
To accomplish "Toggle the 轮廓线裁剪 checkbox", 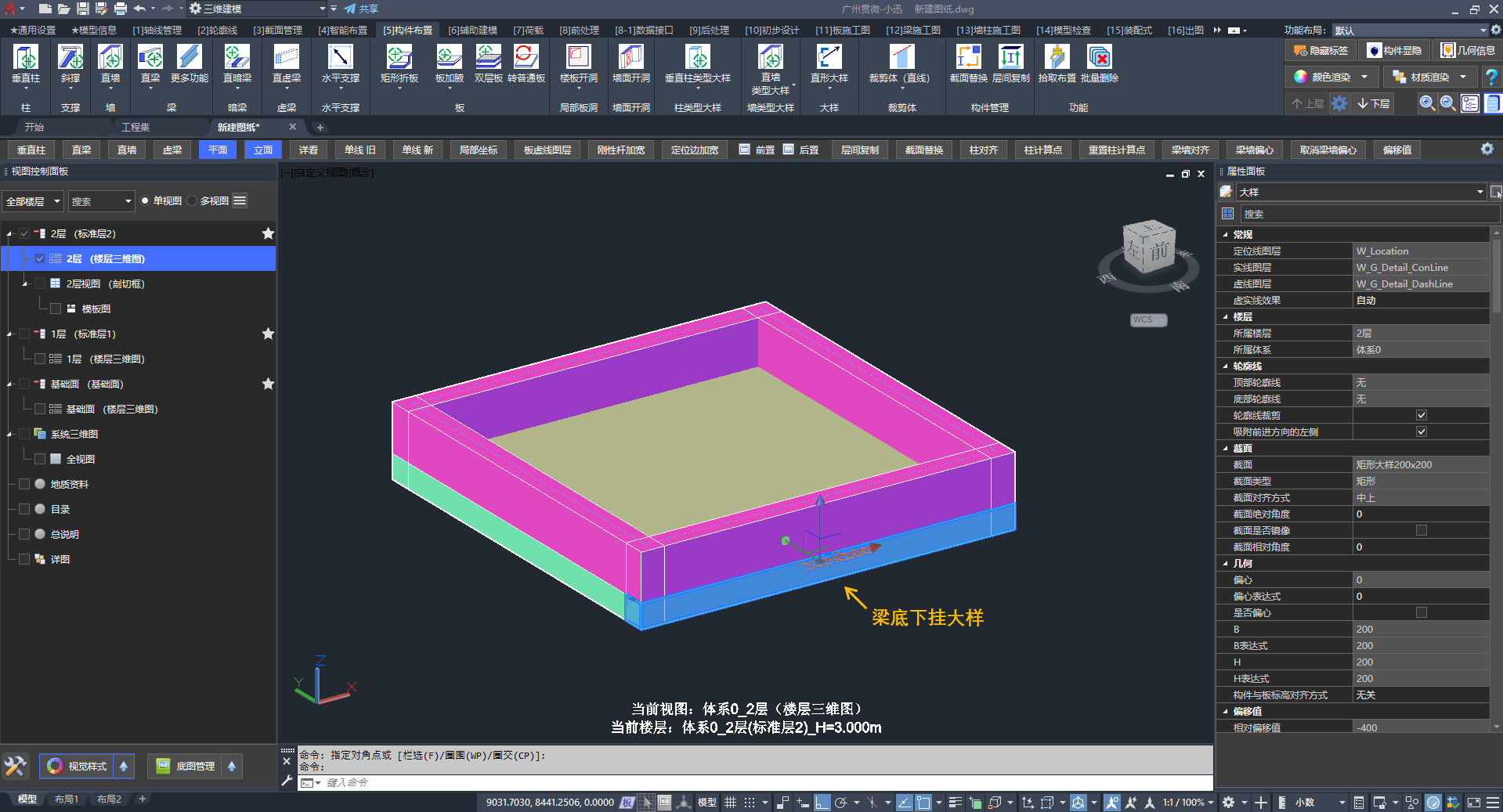I will [1422, 415].
